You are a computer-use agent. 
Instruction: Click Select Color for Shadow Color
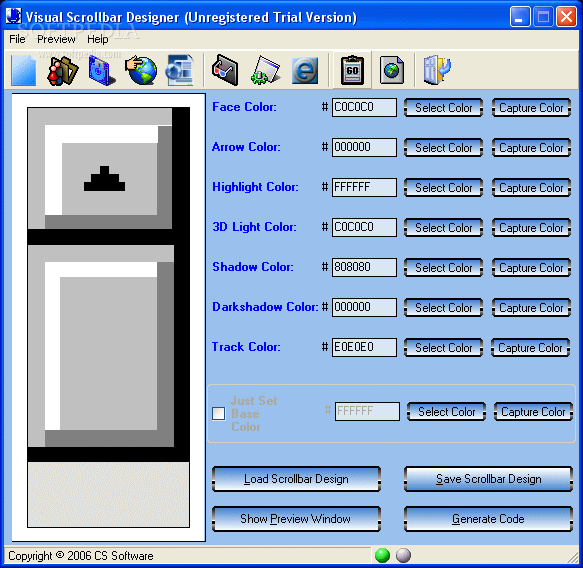click(443, 268)
